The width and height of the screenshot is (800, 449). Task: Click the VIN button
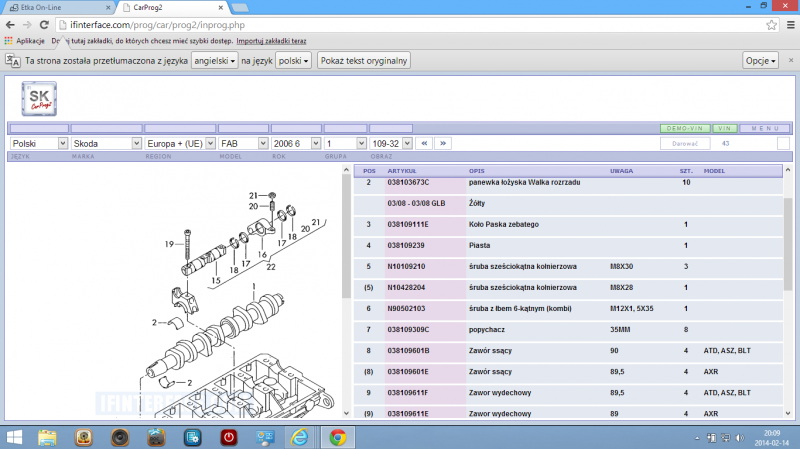tap(725, 128)
